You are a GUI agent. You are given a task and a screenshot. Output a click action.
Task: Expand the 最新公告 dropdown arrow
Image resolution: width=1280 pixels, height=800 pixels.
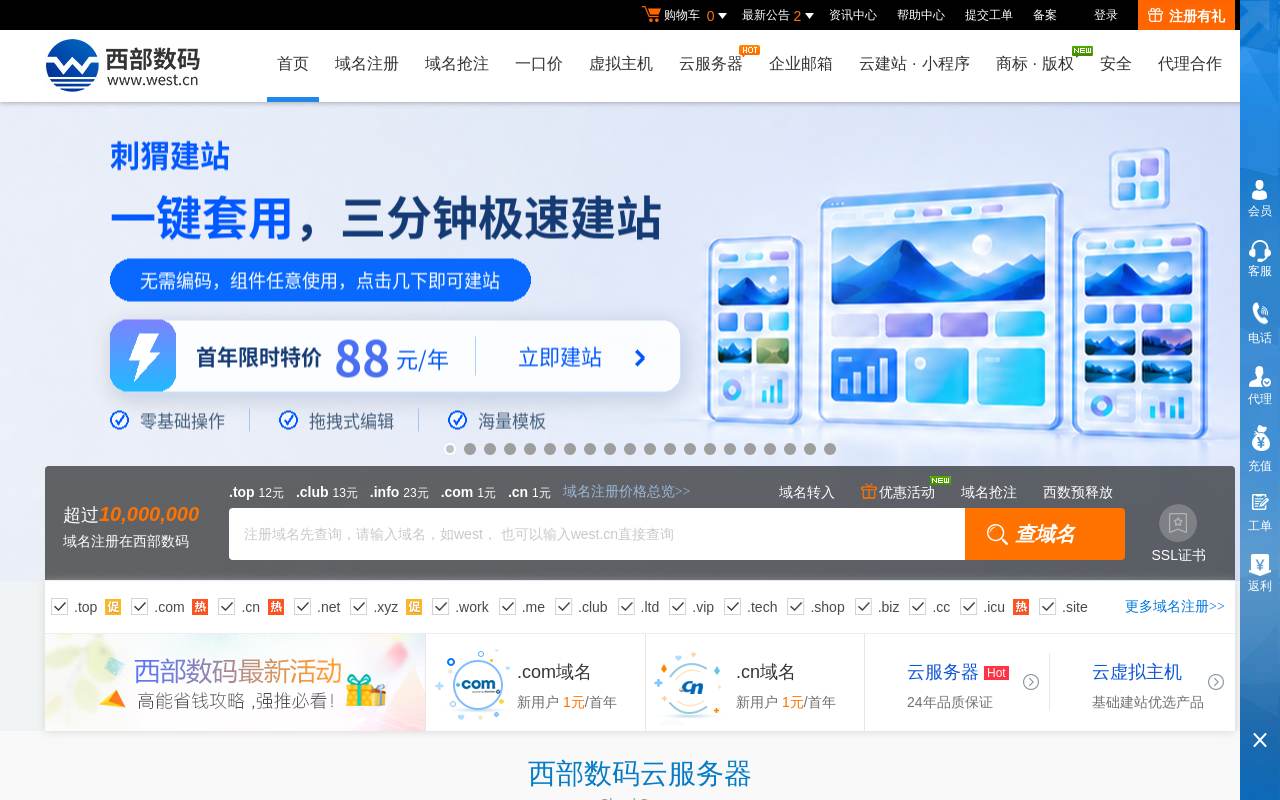pyautogui.click(x=809, y=16)
